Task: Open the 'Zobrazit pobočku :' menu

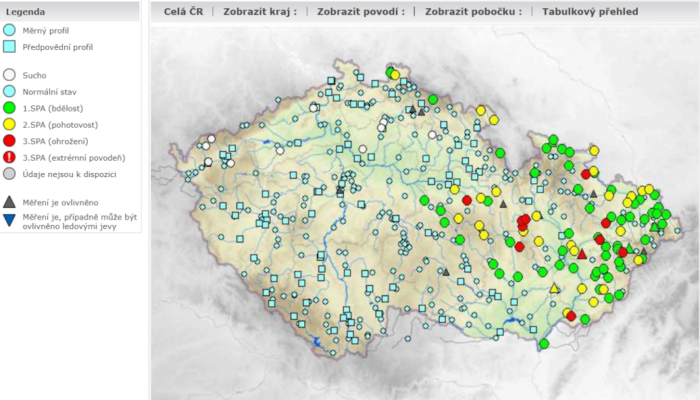Action: click(x=473, y=12)
